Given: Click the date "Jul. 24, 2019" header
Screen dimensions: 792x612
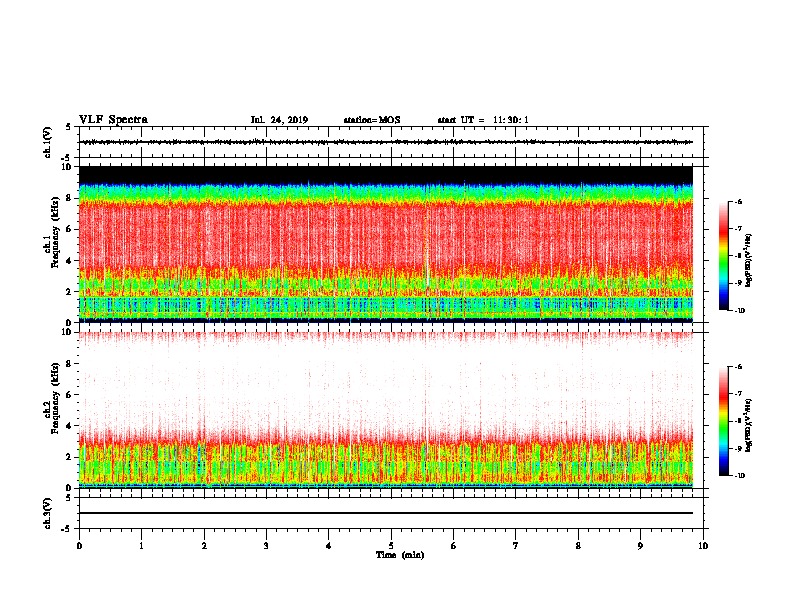Looking at the screenshot, I should coord(279,120).
